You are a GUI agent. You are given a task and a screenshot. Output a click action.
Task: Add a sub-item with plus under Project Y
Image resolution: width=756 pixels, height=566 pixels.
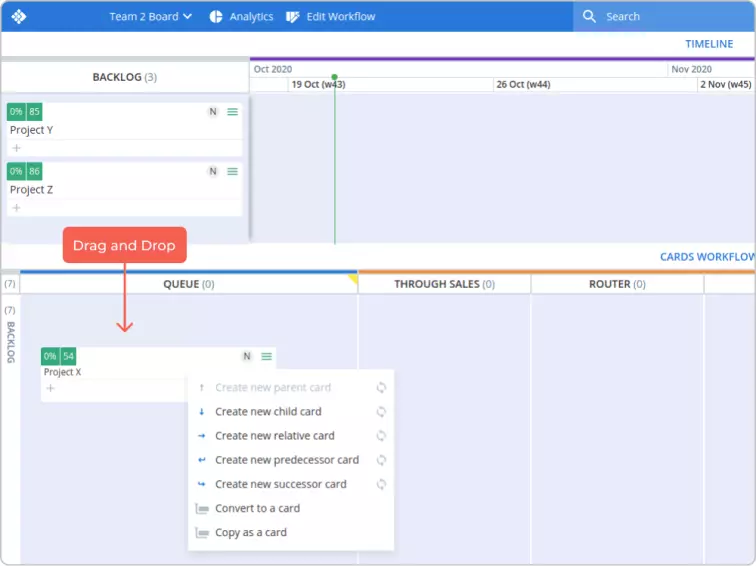tap(16, 148)
